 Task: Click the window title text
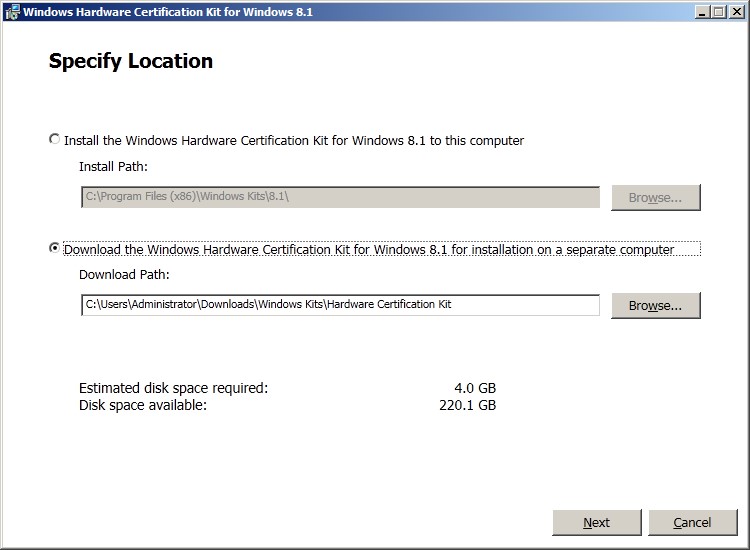168,12
